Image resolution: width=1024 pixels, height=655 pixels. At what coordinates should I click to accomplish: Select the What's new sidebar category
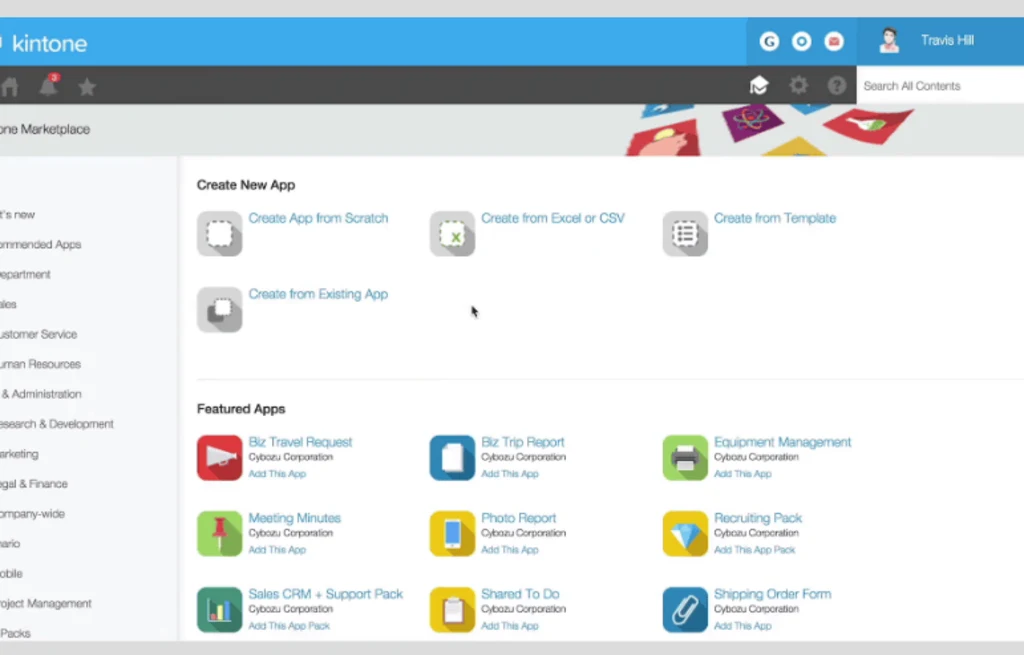[x=17, y=215]
